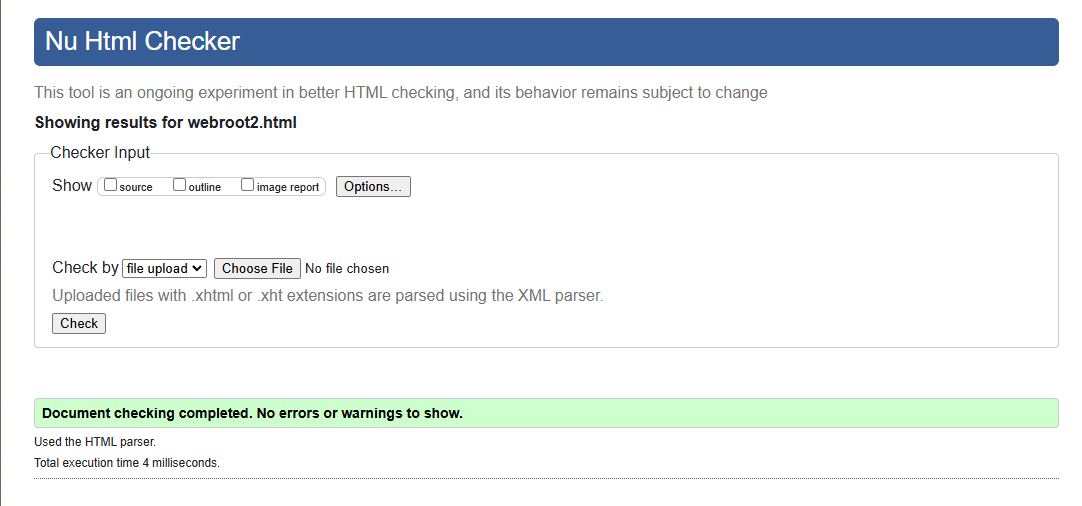Open the Options… button
This screenshot has height=506, width=1082.
coord(373,187)
